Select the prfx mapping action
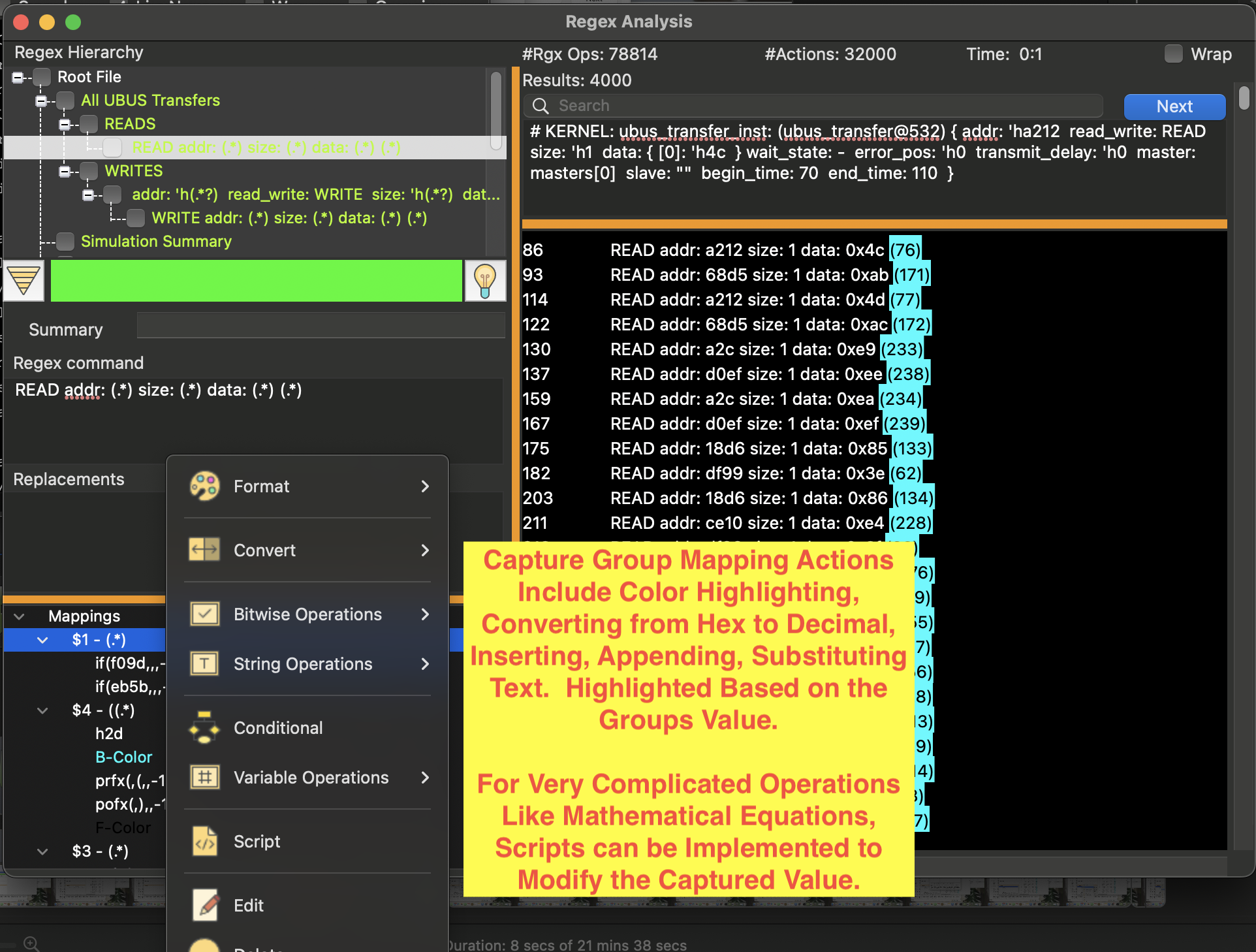Screen dimensions: 1256x952 click(x=130, y=781)
